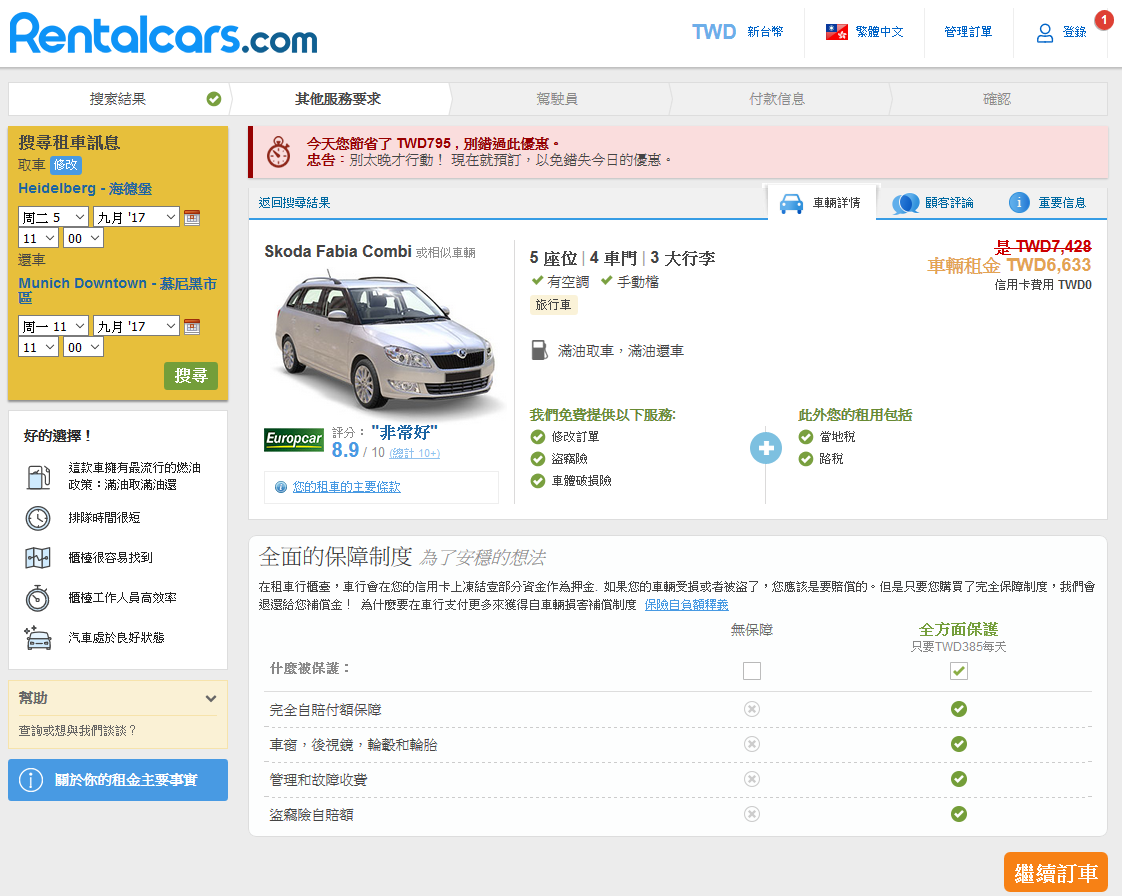Open rating total 總計 10+ link

coord(415,453)
